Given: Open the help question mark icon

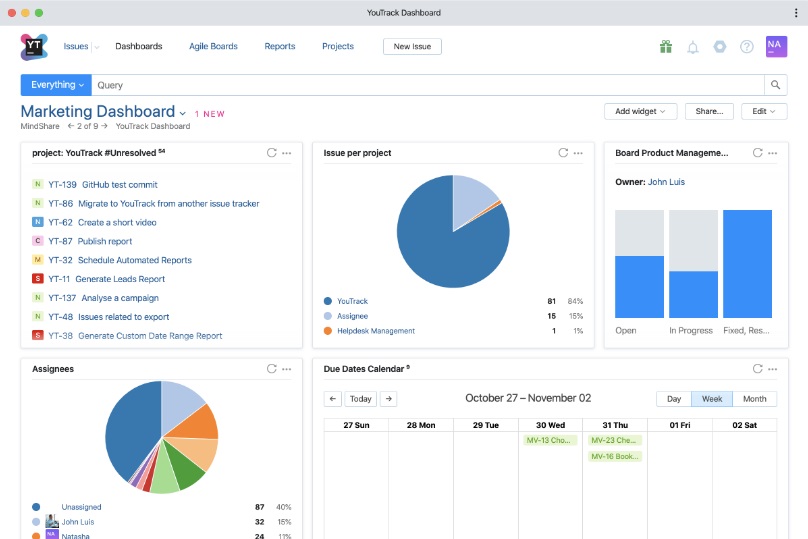Looking at the screenshot, I should point(747,47).
